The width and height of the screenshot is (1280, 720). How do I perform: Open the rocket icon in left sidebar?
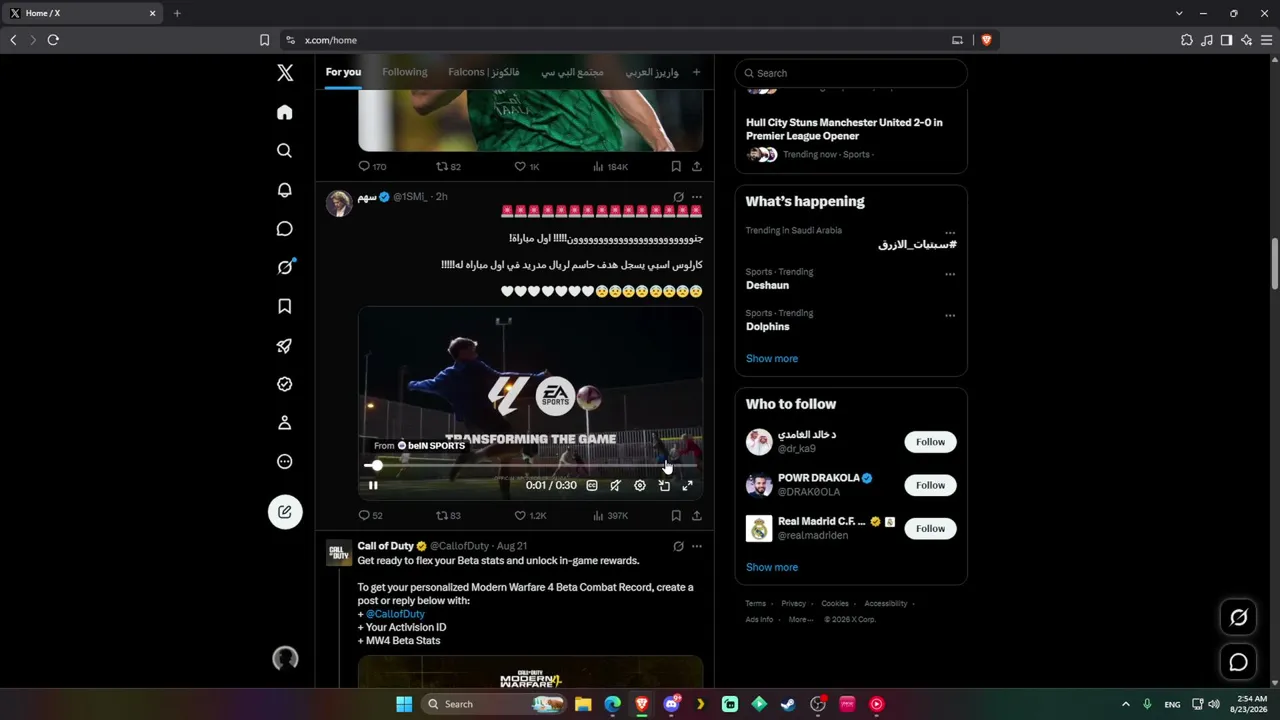pos(285,346)
